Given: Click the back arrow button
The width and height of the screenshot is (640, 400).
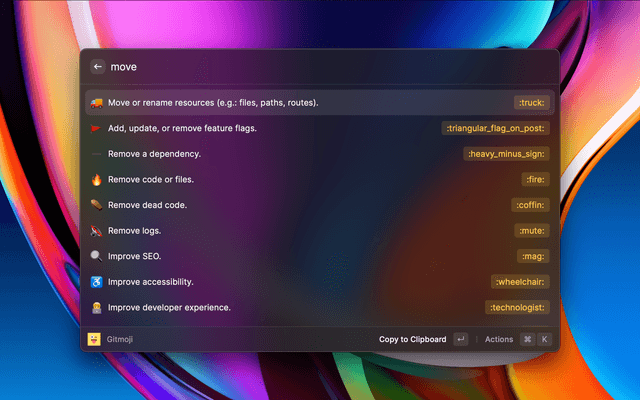Looking at the screenshot, I should point(97,67).
